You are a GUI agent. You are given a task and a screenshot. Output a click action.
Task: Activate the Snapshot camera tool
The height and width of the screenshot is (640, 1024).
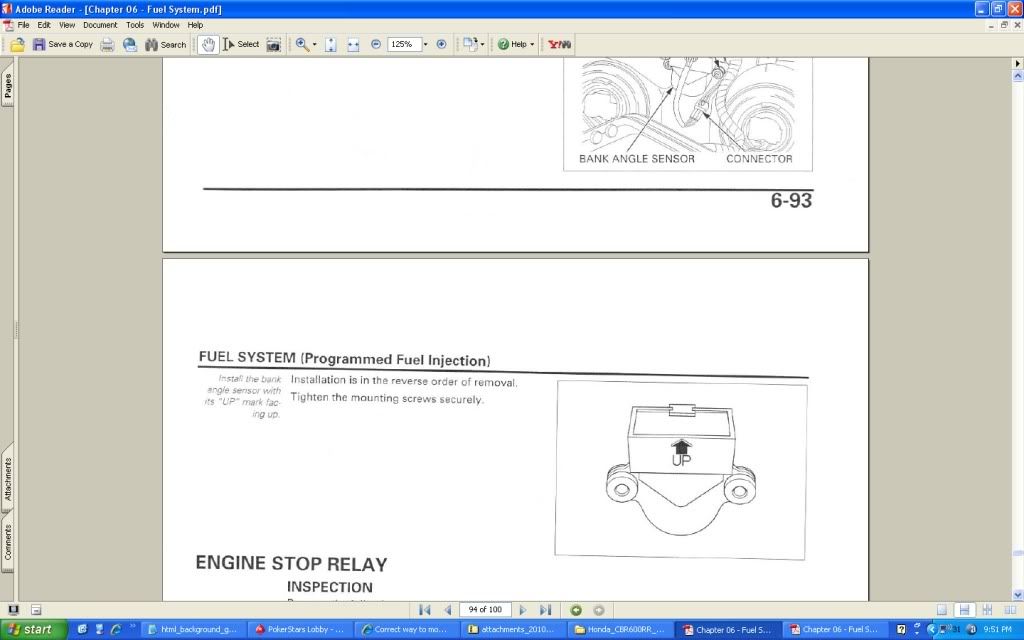coord(274,44)
